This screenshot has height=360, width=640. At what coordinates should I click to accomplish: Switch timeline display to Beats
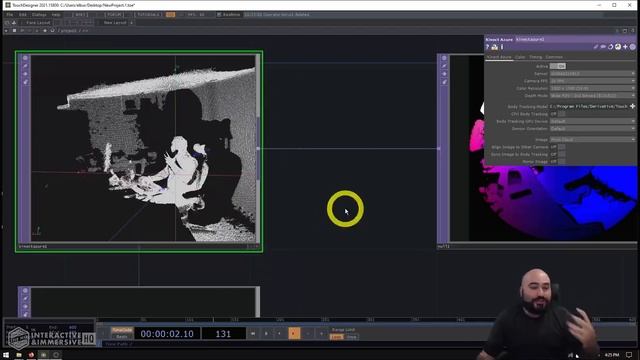(122, 337)
